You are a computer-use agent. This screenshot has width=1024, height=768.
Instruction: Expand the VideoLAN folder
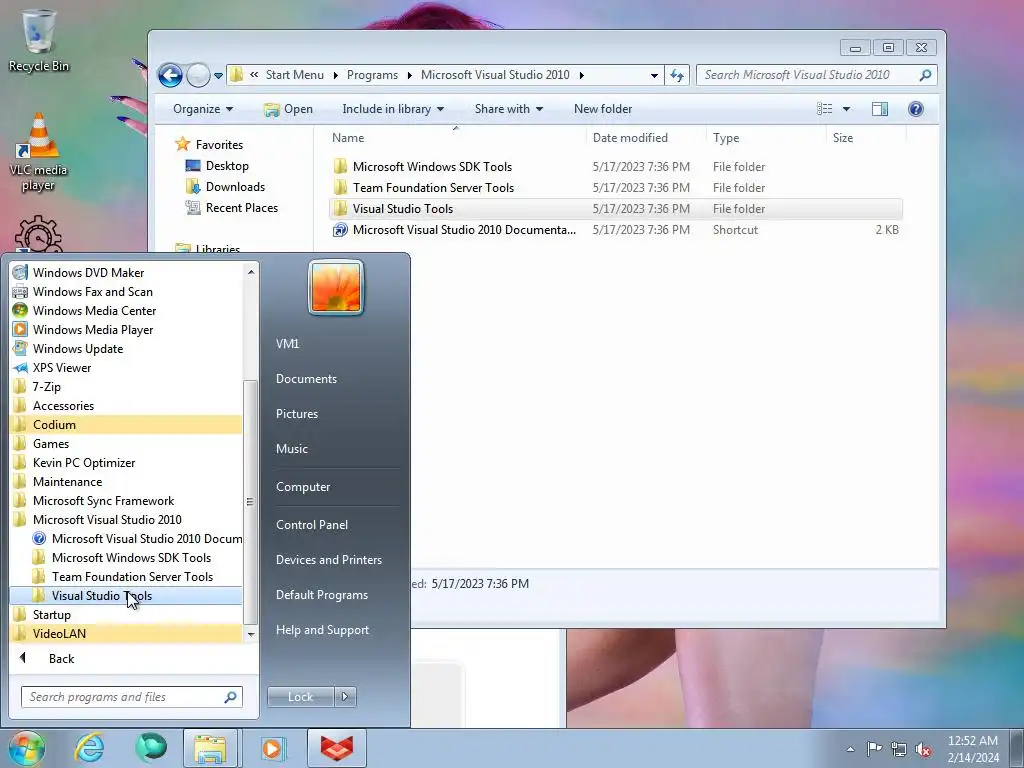(x=126, y=633)
